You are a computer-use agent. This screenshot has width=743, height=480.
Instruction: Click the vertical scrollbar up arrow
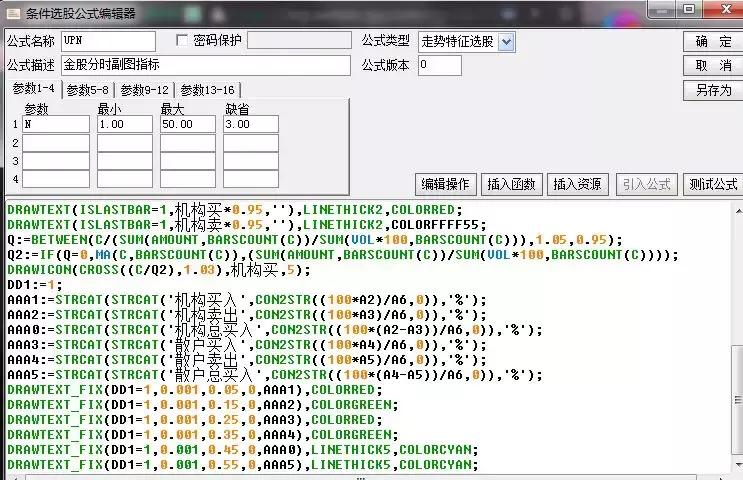point(738,211)
